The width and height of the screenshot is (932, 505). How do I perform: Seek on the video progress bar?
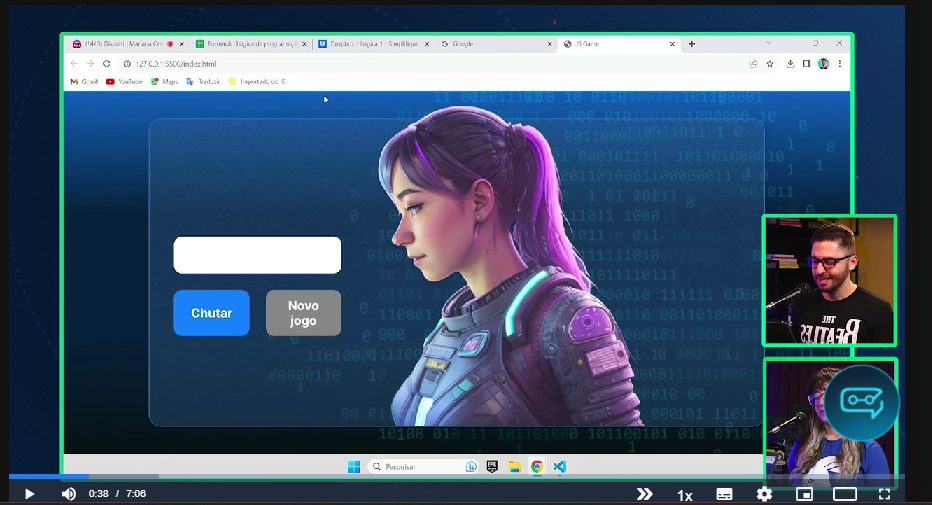[x=456, y=476]
